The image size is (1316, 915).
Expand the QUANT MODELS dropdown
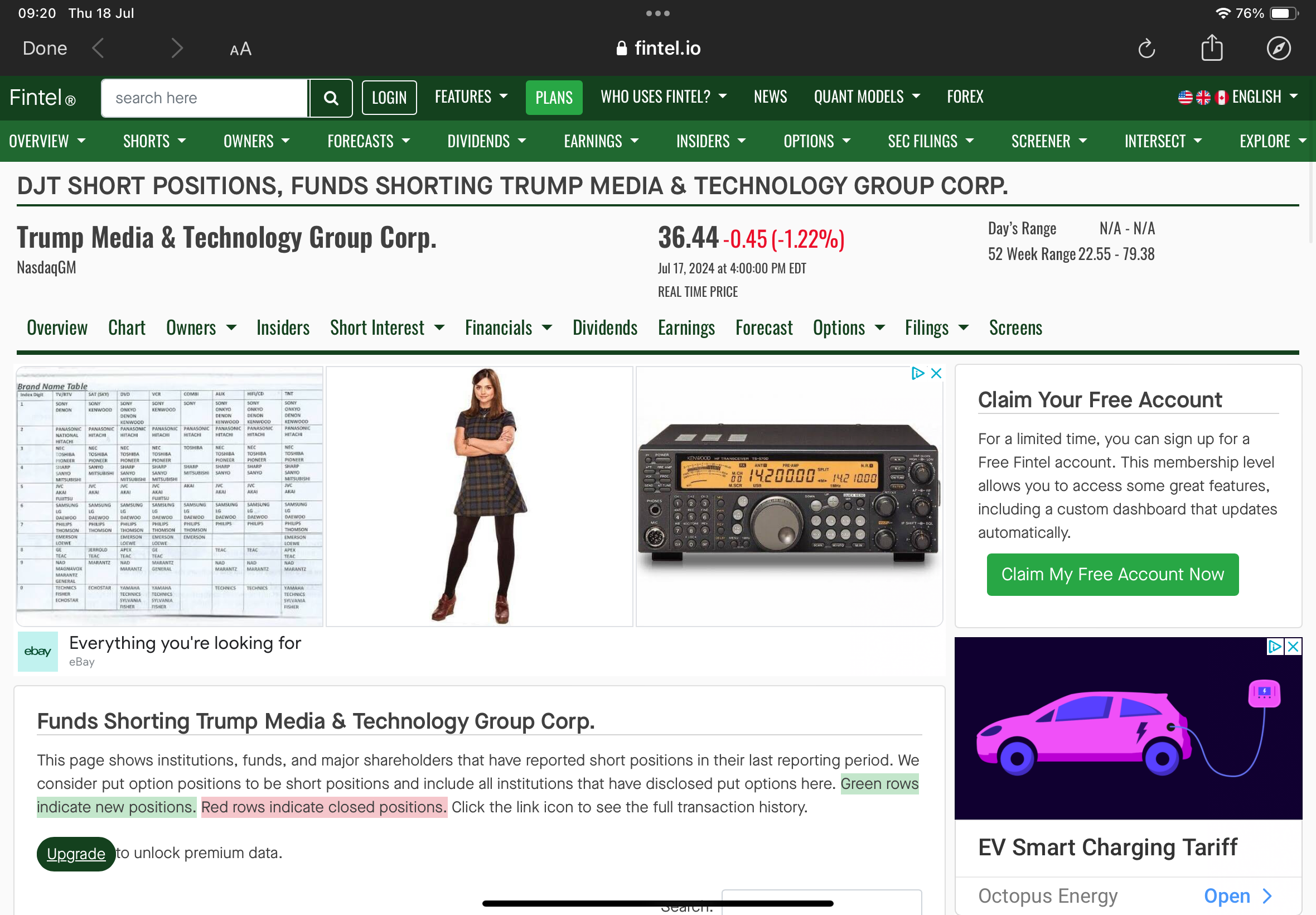(x=867, y=97)
